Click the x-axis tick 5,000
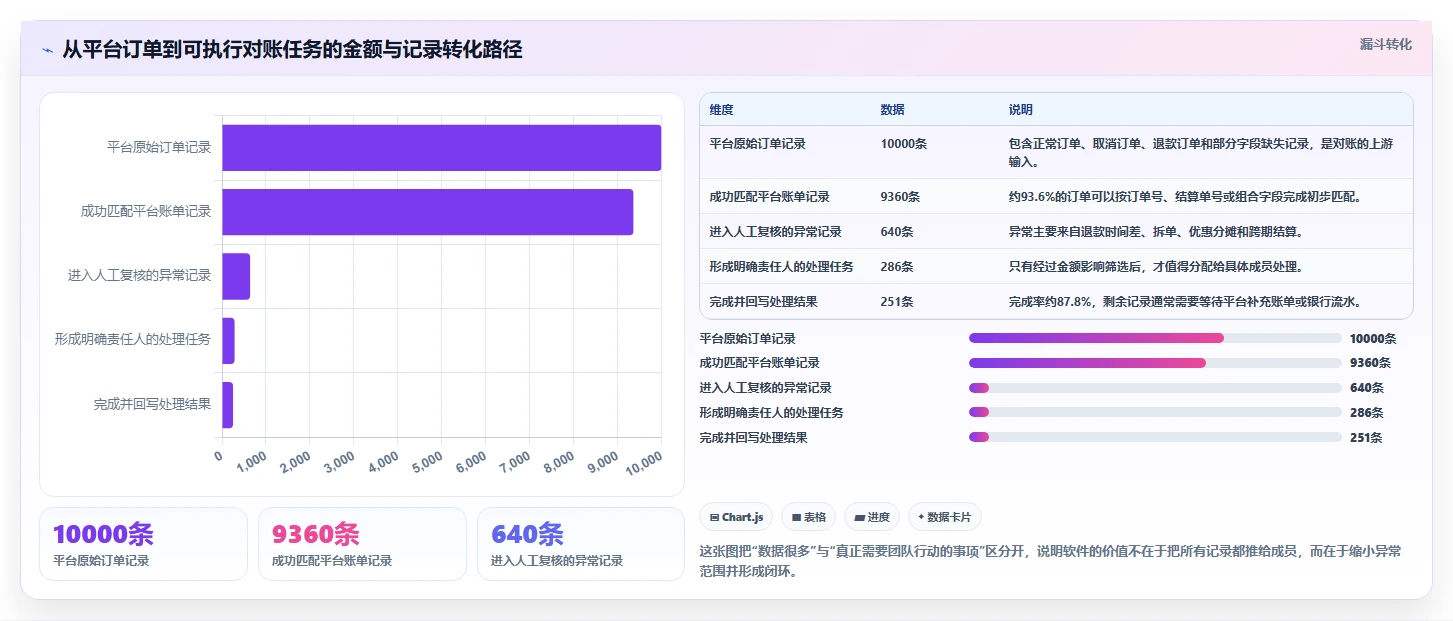Image resolution: width=1453 pixels, height=621 pixels. click(x=426, y=461)
